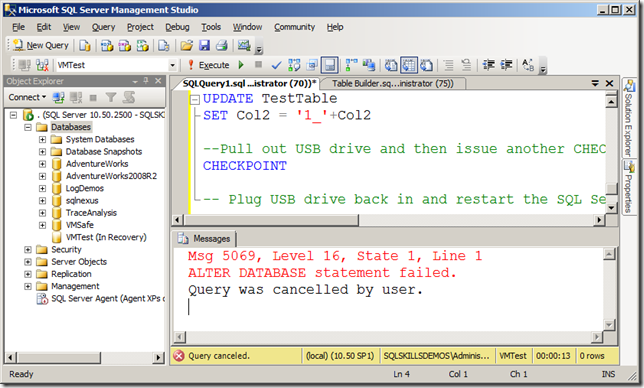Collapse the Databases folder
The height and width of the screenshot is (388, 644).
click(x=28, y=127)
